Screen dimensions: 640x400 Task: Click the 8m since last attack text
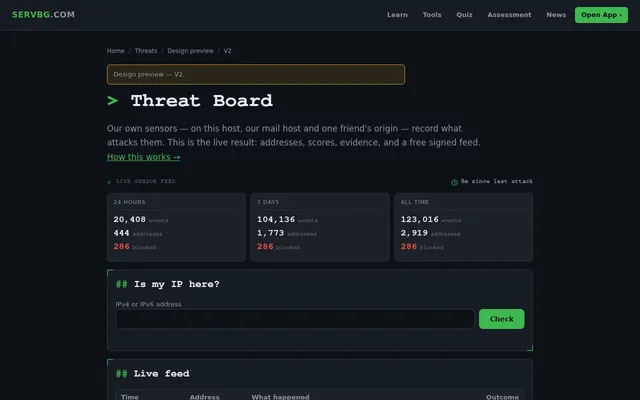click(497, 181)
